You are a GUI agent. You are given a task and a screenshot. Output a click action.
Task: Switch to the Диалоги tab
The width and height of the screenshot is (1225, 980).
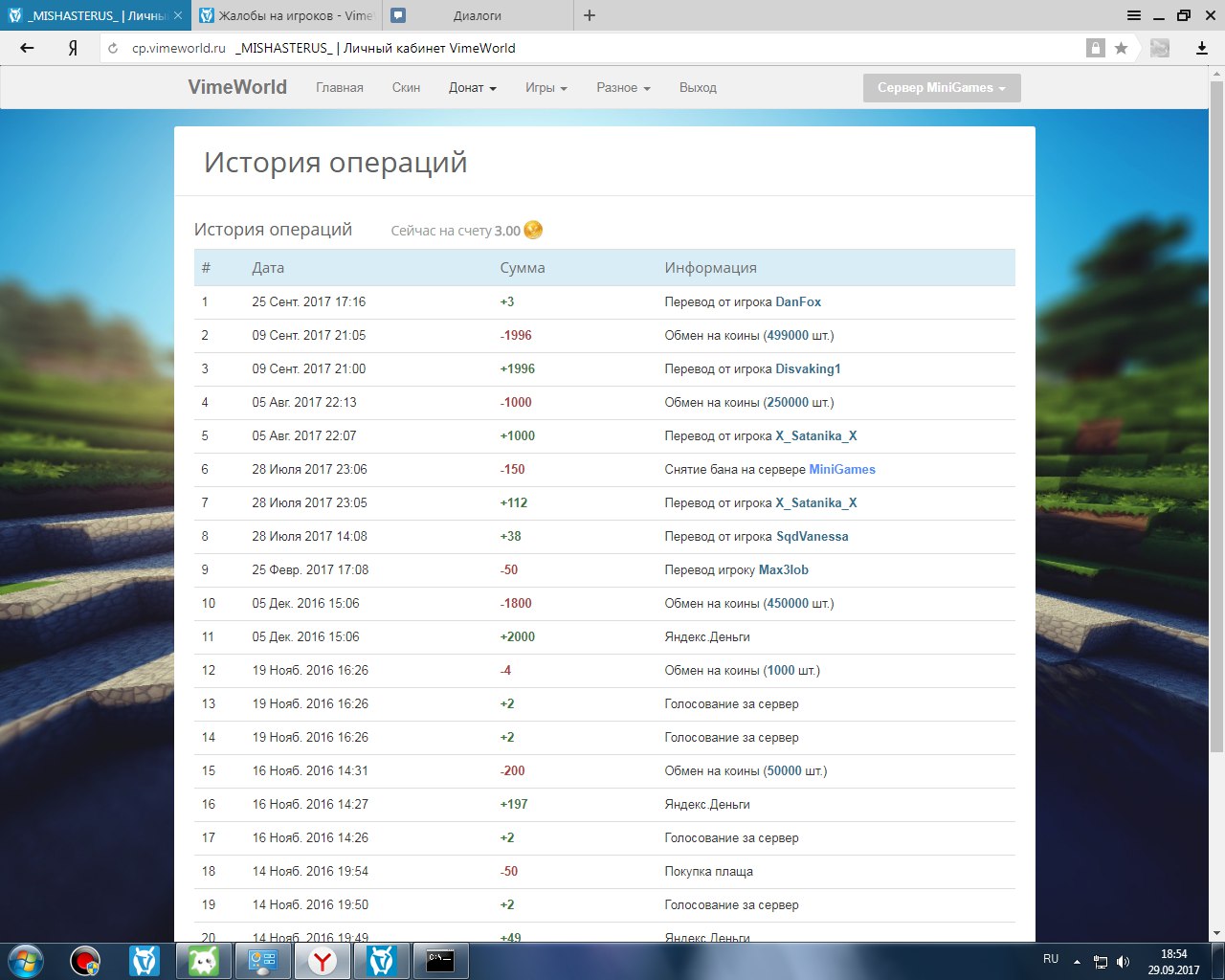tap(478, 15)
